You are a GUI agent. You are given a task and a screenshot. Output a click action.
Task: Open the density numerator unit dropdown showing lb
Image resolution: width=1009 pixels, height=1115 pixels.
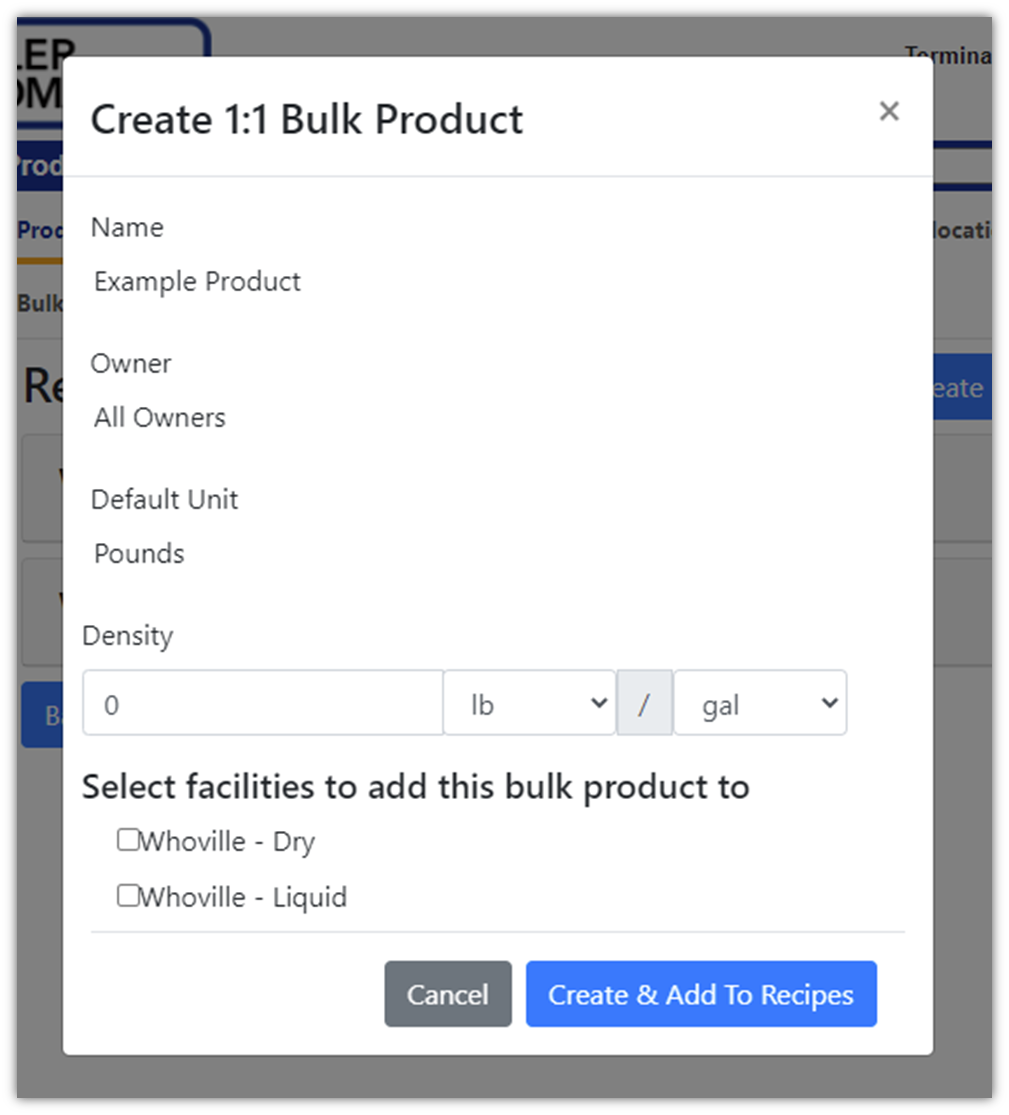(x=530, y=703)
